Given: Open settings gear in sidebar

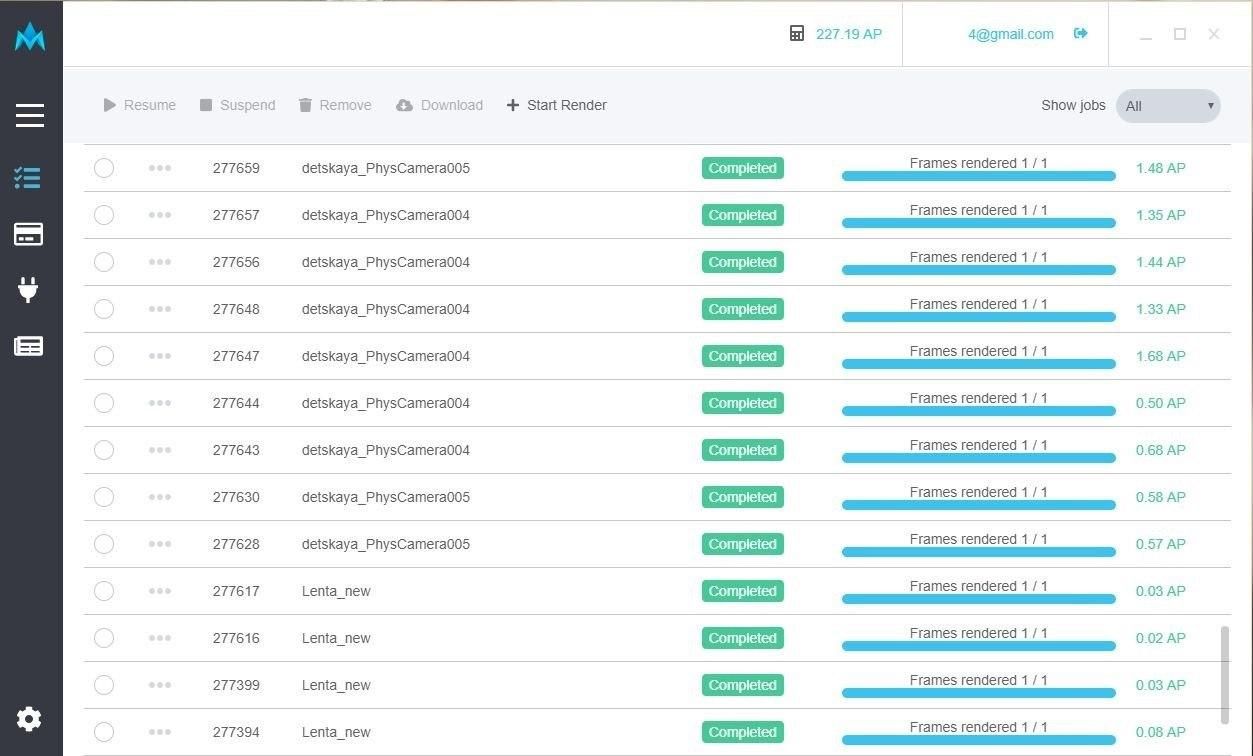Looking at the screenshot, I should click(29, 718).
